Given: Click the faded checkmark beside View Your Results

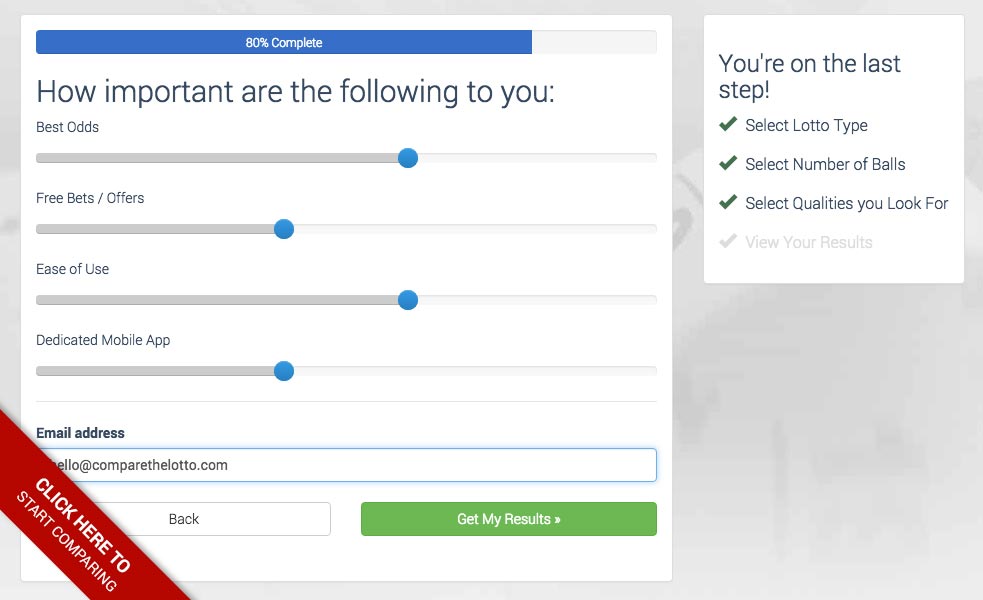Looking at the screenshot, I should click(728, 242).
